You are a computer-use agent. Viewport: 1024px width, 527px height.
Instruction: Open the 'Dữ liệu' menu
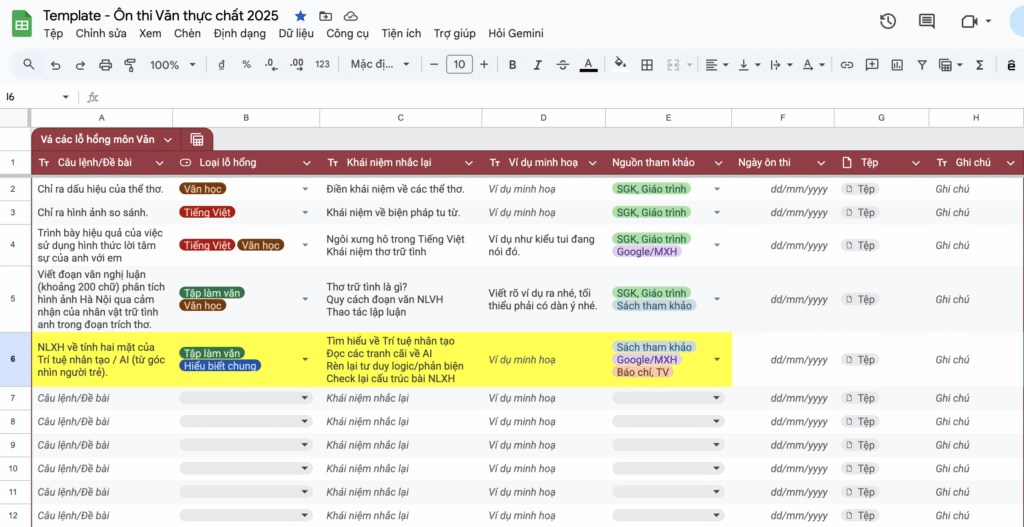(x=296, y=34)
